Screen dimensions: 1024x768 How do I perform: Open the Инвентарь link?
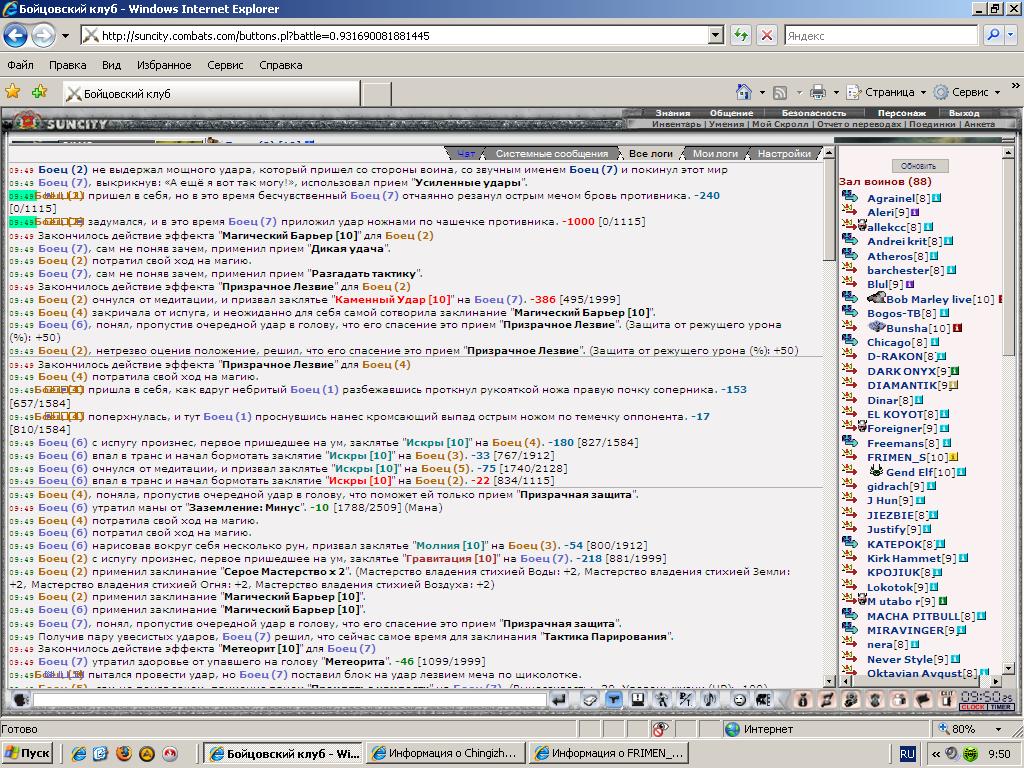pos(677,124)
